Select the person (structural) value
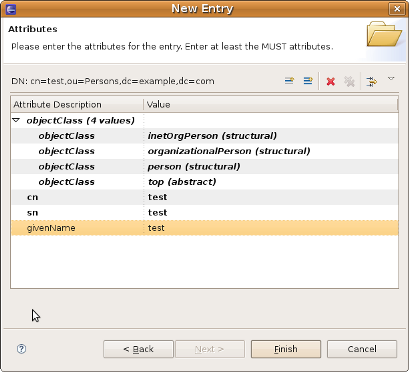Image resolution: width=409 pixels, height=372 pixels. [x=194, y=166]
